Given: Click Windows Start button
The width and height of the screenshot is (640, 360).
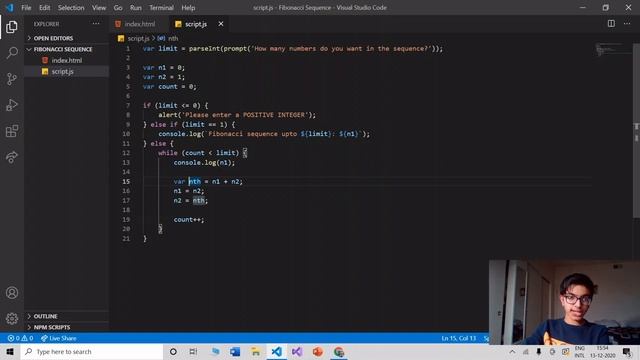Looking at the screenshot, I should coord(10,352).
